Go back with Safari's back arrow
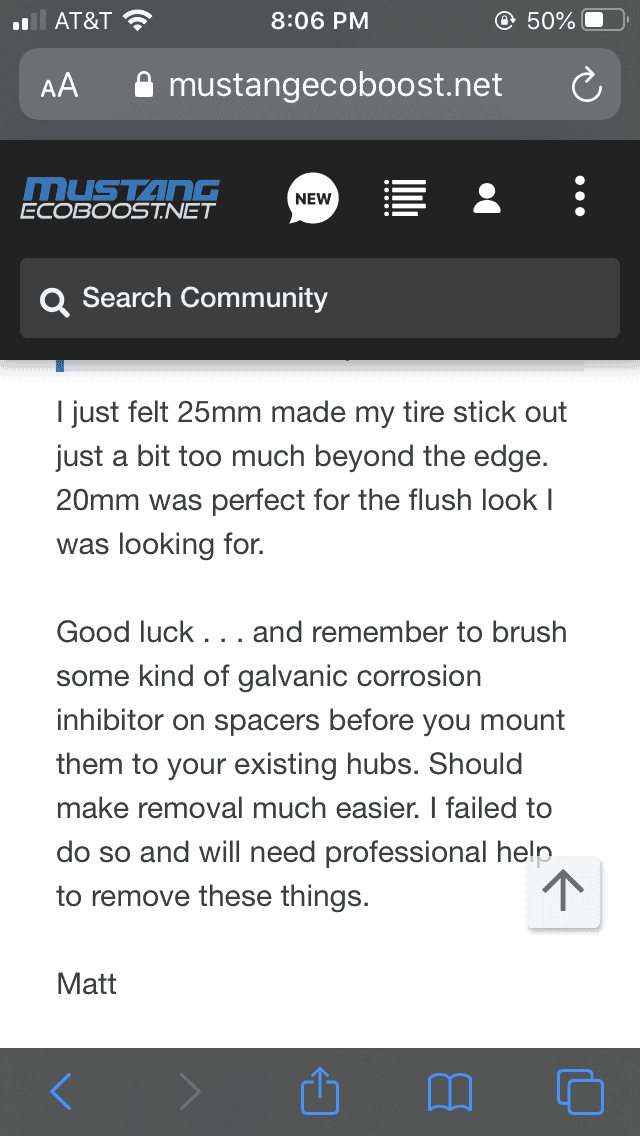Viewport: 640px width, 1136px height. point(61,1091)
